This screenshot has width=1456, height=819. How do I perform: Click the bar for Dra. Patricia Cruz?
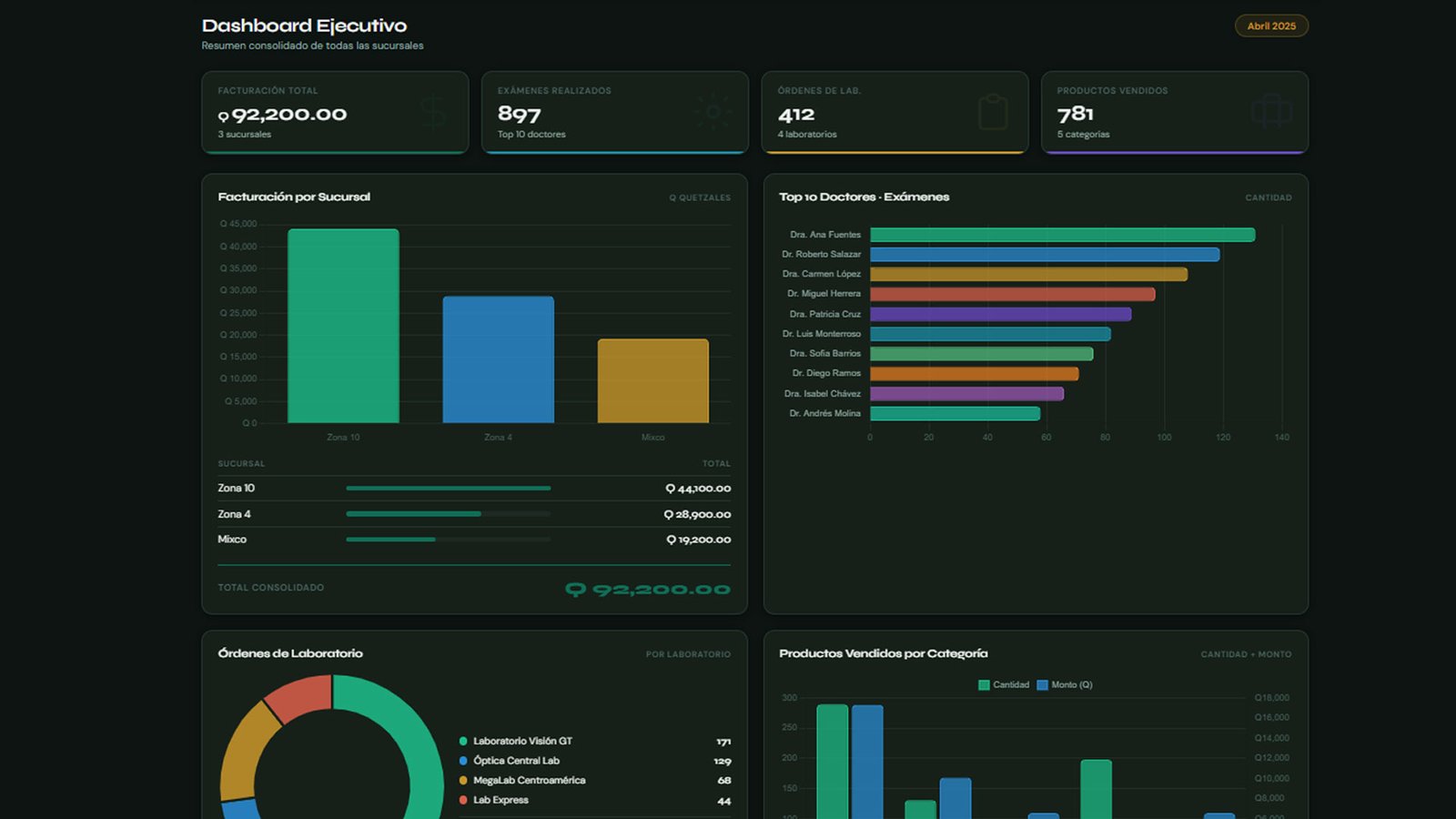[x=1001, y=314]
